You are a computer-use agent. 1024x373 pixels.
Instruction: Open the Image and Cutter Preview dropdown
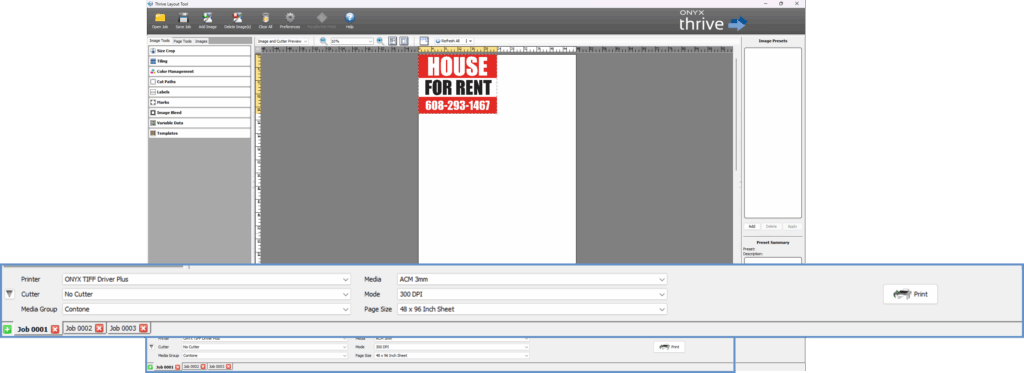tap(281, 41)
